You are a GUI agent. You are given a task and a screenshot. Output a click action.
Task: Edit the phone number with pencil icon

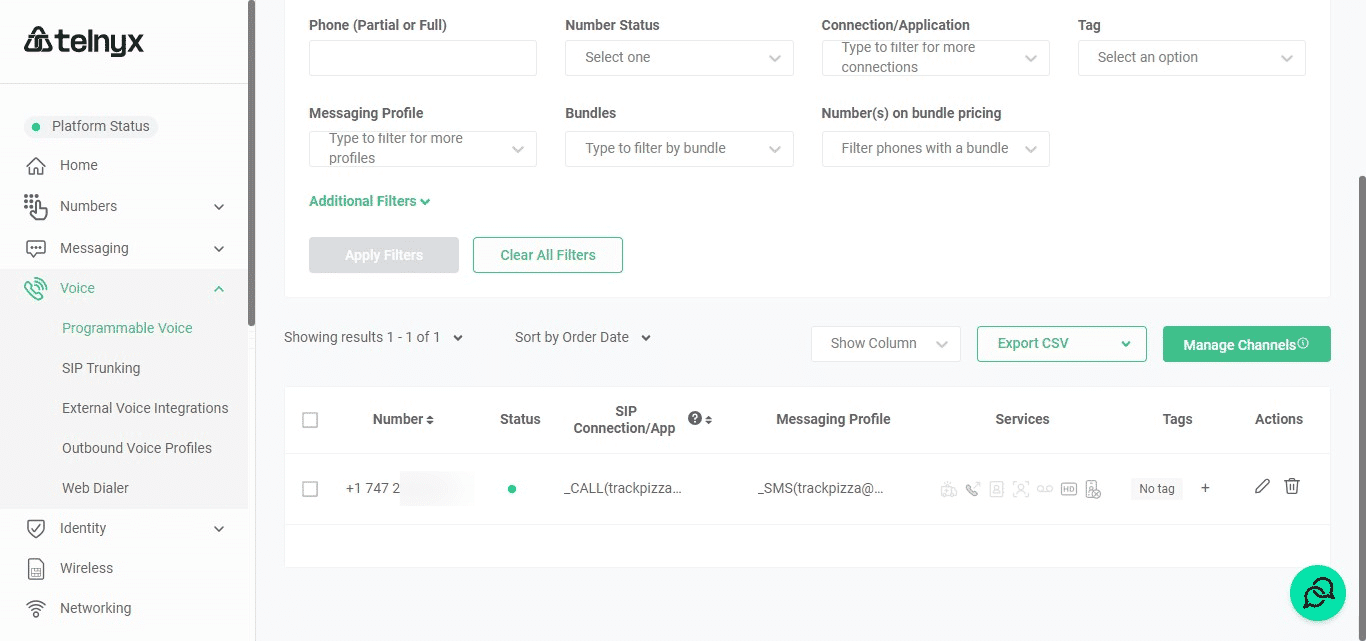(x=1262, y=486)
